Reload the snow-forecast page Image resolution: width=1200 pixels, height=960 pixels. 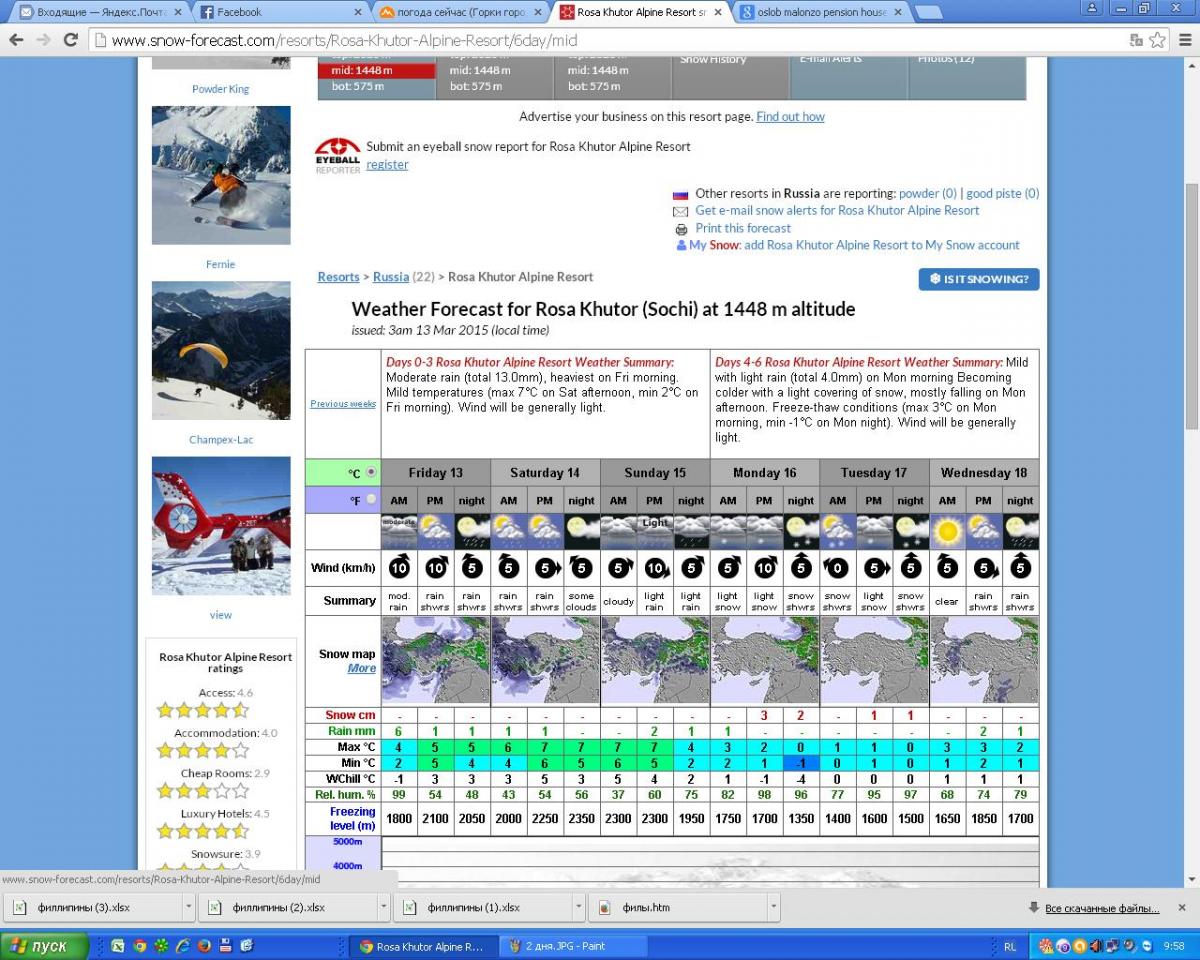[70, 40]
